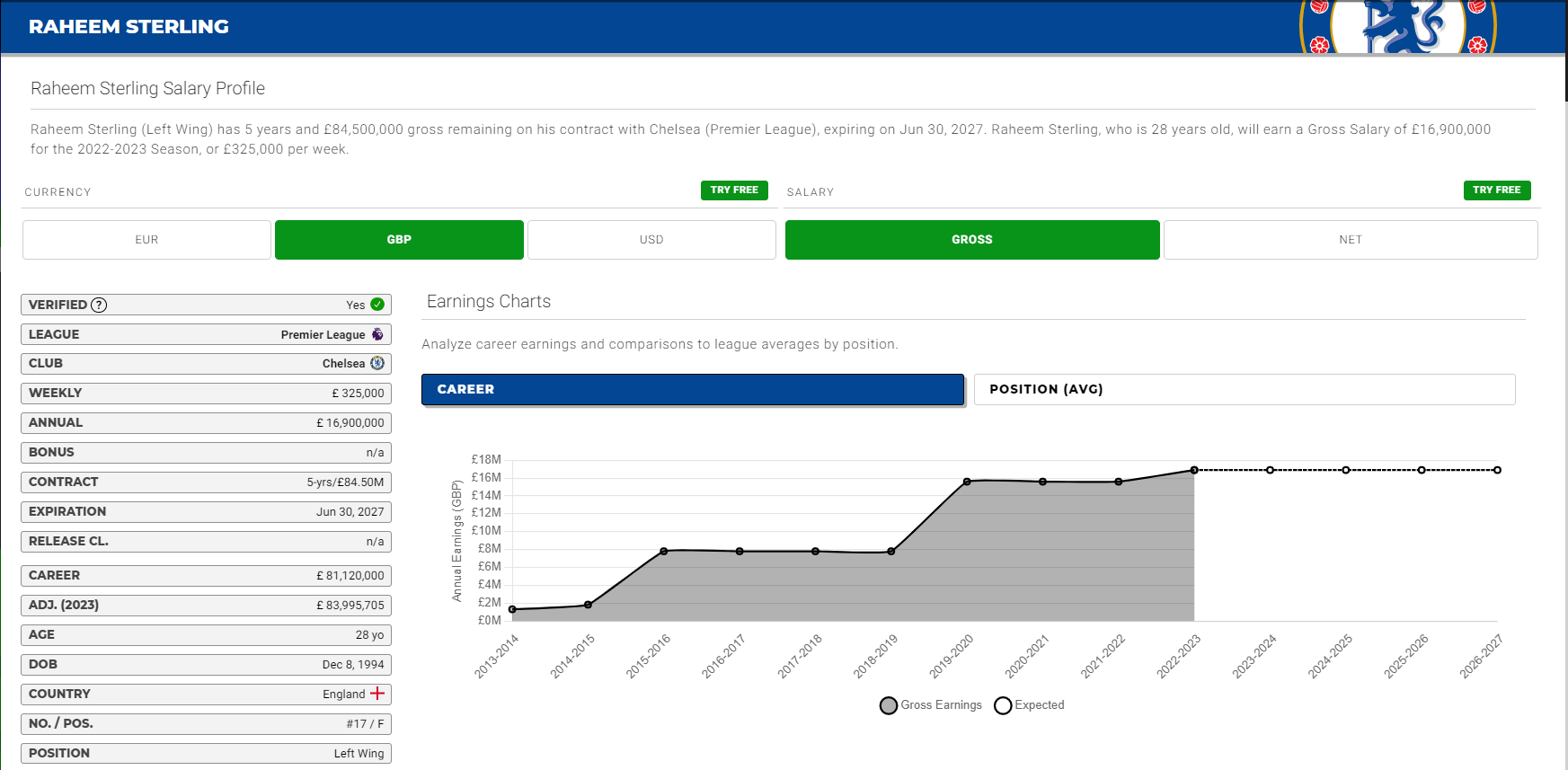The image size is (1568, 770).
Task: Click the 2026-2027 expected data point
Action: (1497, 470)
